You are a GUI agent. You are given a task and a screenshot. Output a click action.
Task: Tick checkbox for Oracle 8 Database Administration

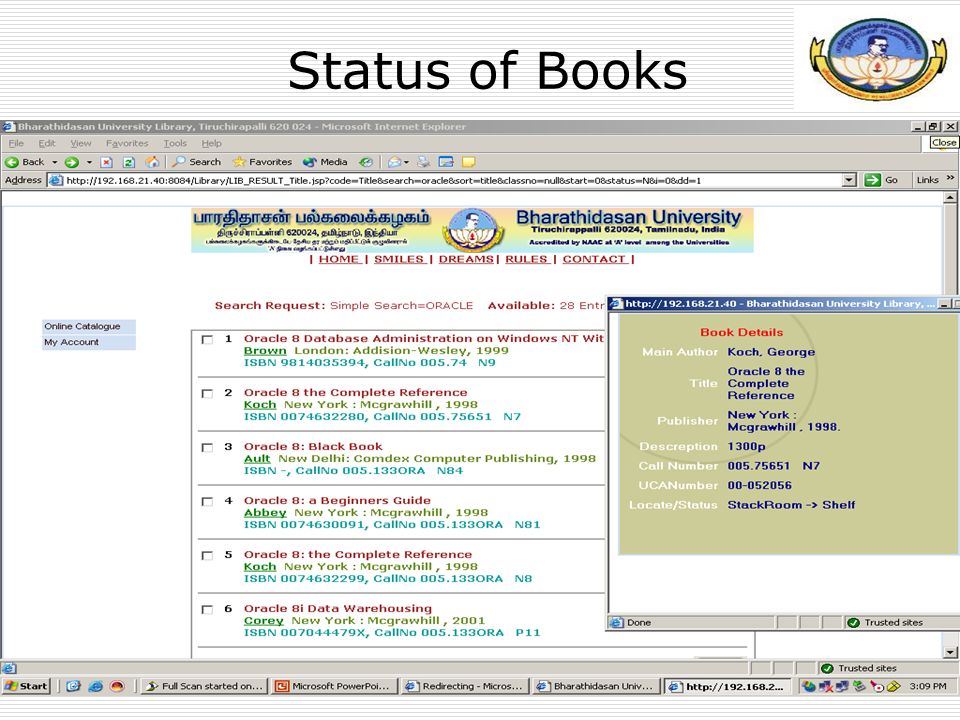208,340
